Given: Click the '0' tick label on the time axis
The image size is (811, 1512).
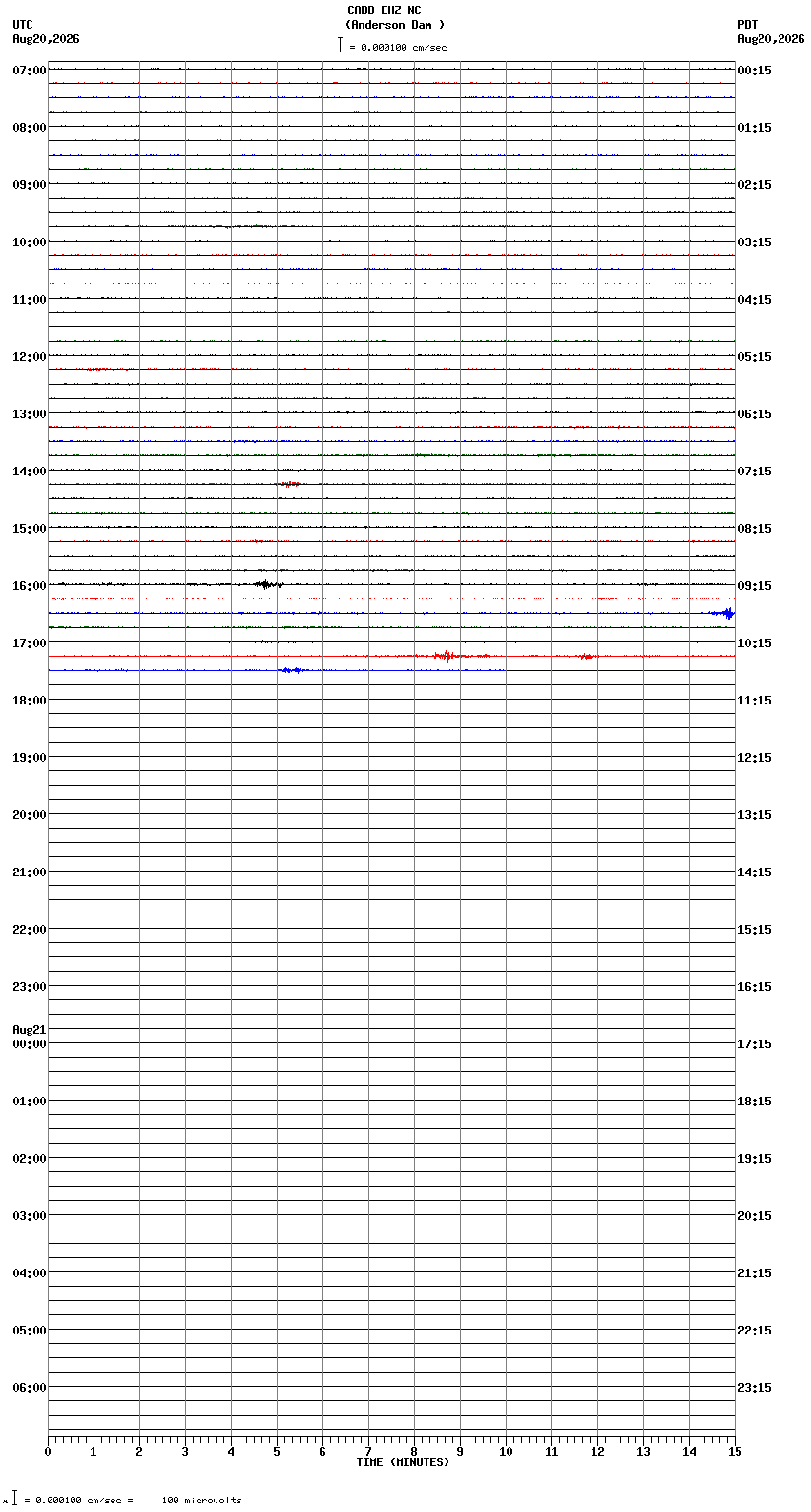Looking at the screenshot, I should tap(48, 1452).
